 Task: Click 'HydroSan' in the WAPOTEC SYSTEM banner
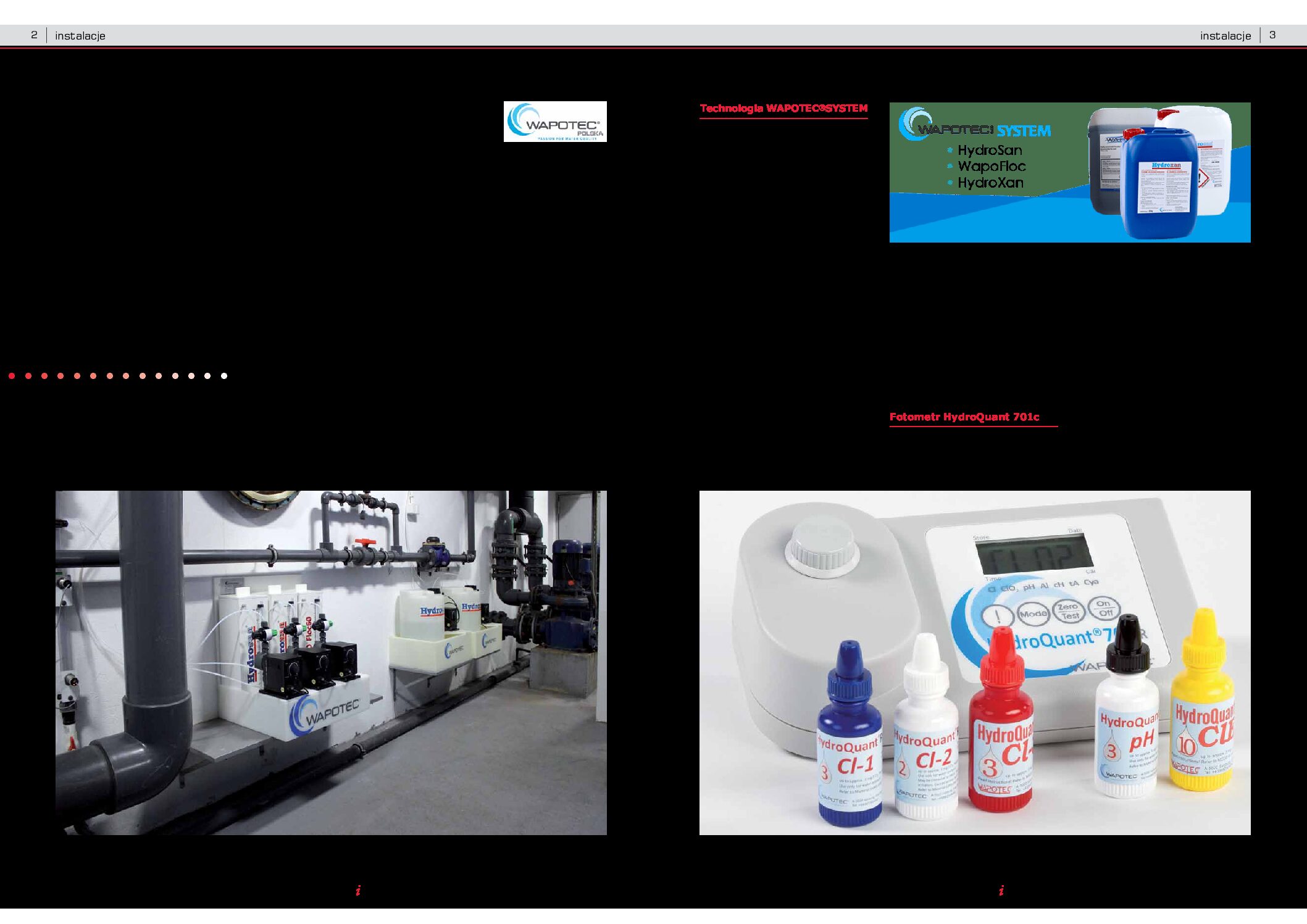click(x=990, y=150)
